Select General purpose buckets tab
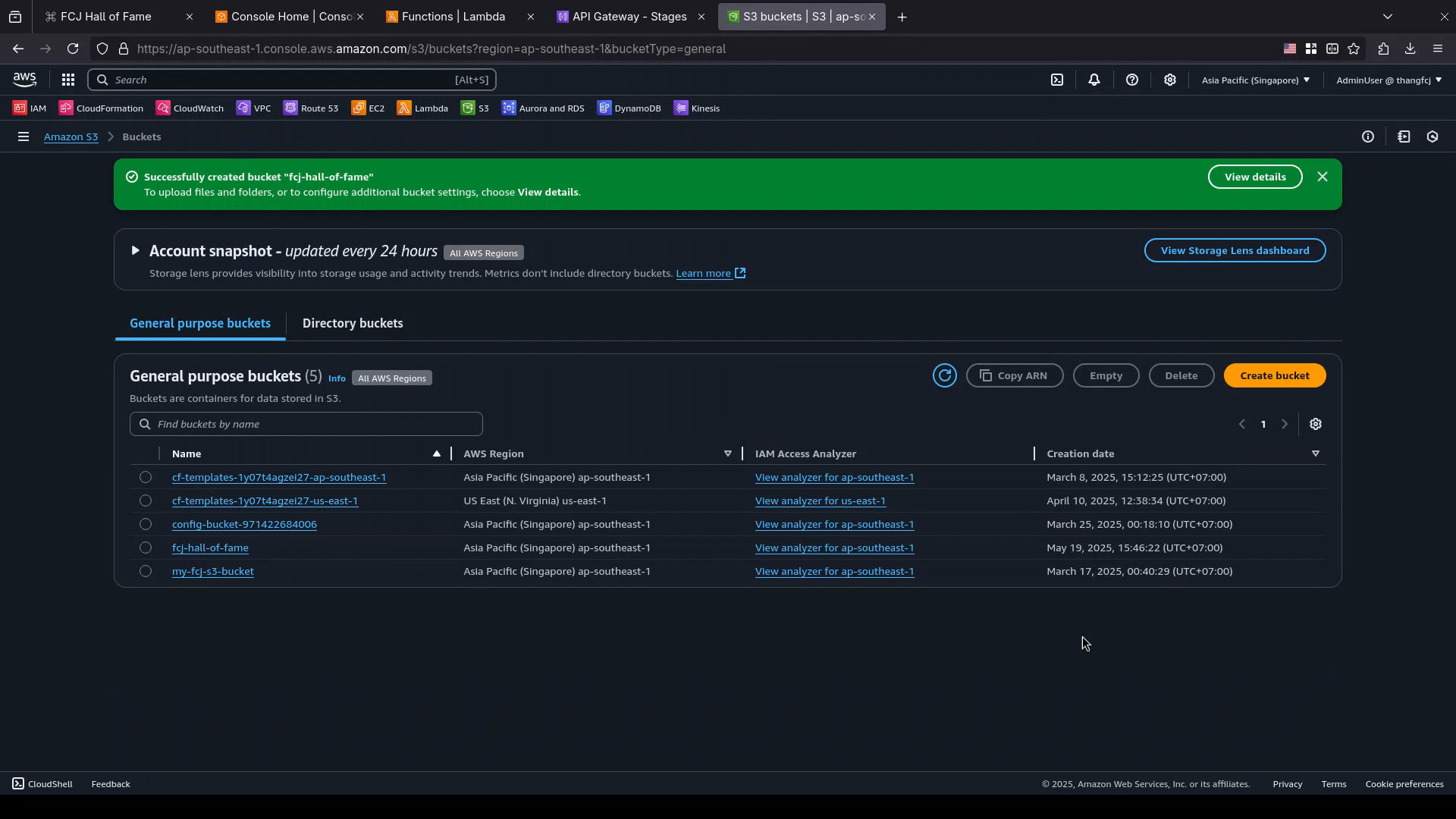The width and height of the screenshot is (1456, 819). (200, 324)
